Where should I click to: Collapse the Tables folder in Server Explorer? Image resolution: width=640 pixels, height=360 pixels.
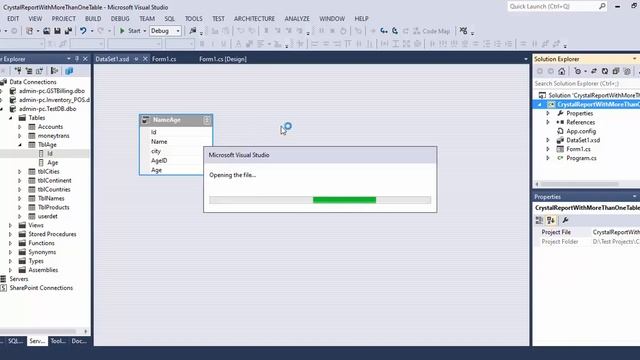click(x=11, y=118)
